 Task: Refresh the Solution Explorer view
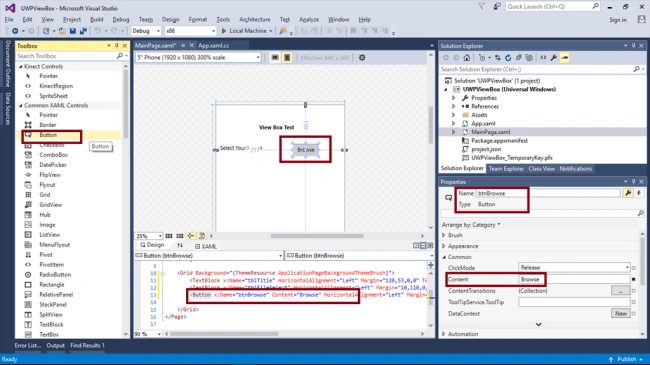[x=508, y=58]
